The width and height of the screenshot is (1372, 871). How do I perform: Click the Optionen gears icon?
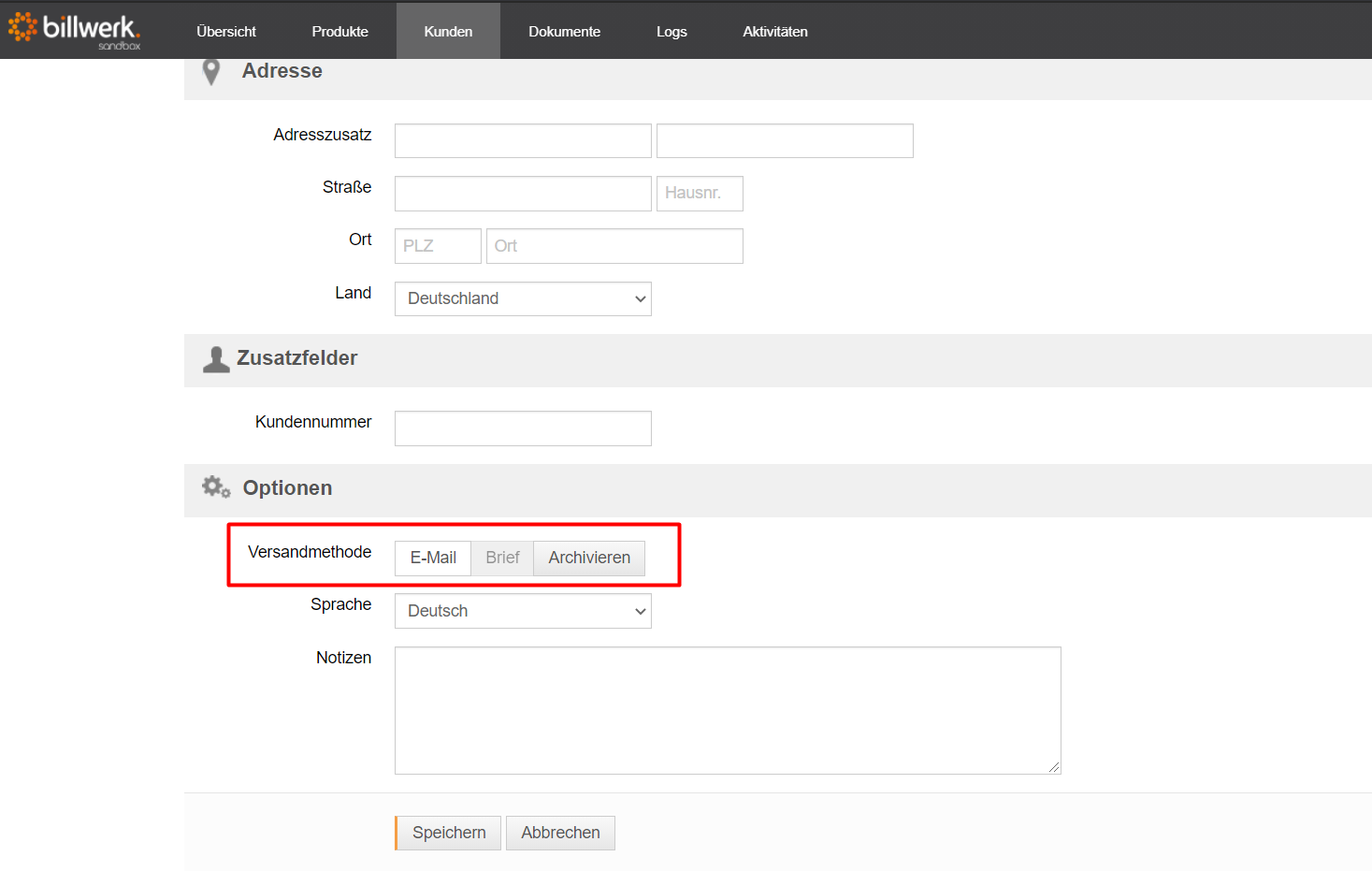[216, 487]
